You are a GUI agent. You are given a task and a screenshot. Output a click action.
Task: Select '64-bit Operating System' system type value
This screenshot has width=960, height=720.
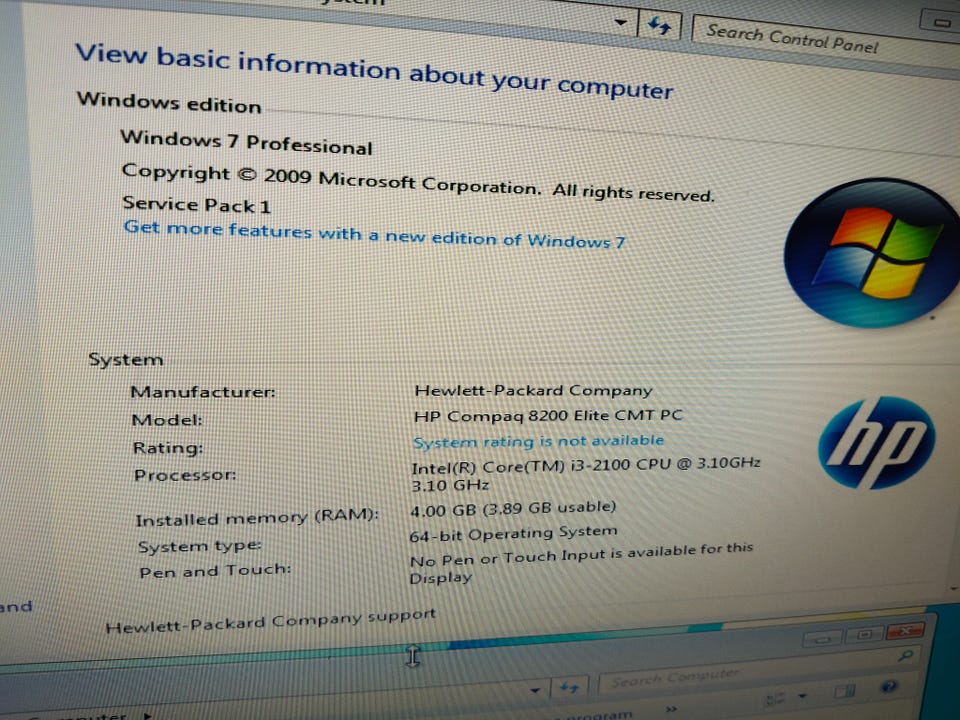[513, 534]
